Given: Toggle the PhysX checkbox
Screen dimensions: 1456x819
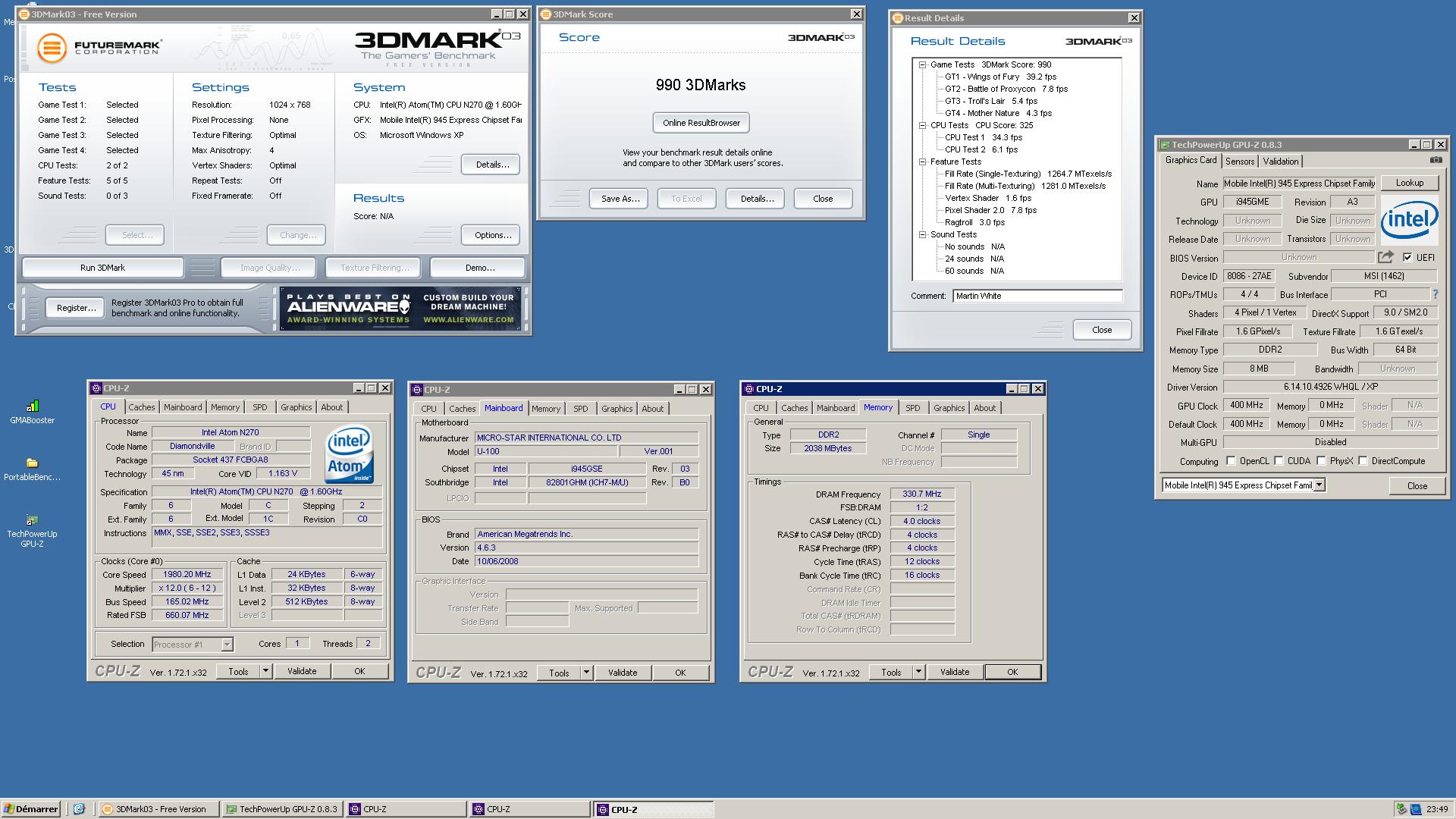Looking at the screenshot, I should pyautogui.click(x=1321, y=460).
